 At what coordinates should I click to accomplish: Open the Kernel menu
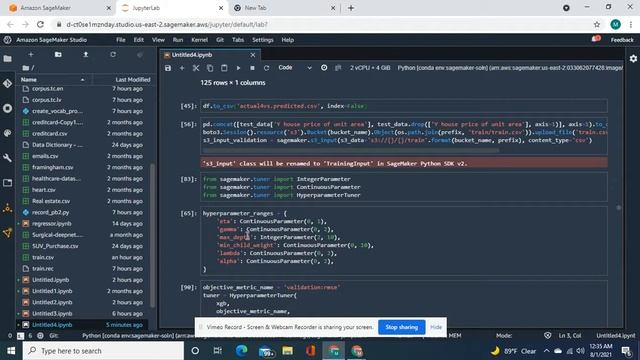(200, 40)
